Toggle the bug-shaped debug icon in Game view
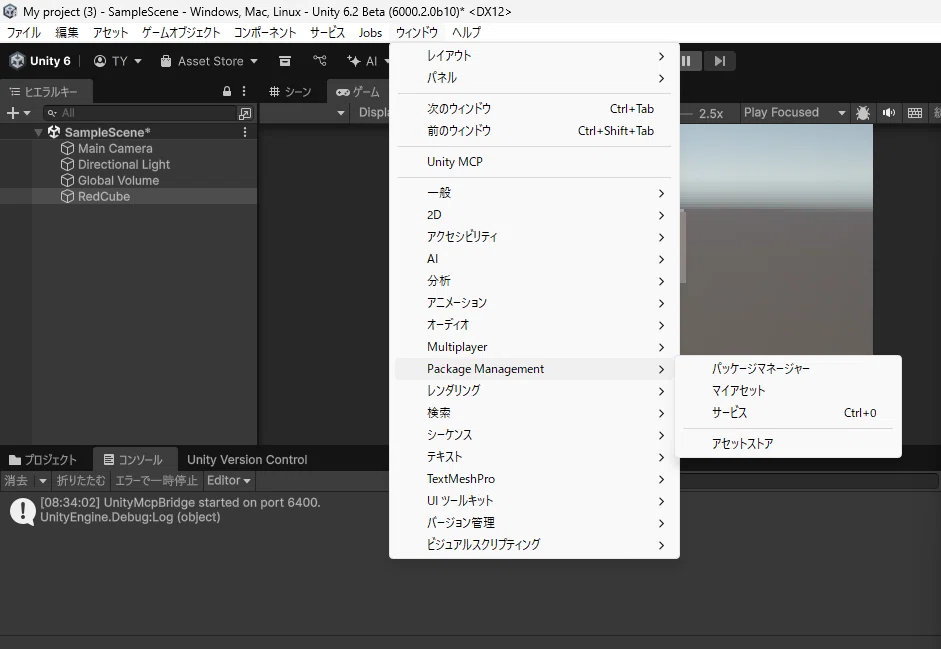 (863, 112)
